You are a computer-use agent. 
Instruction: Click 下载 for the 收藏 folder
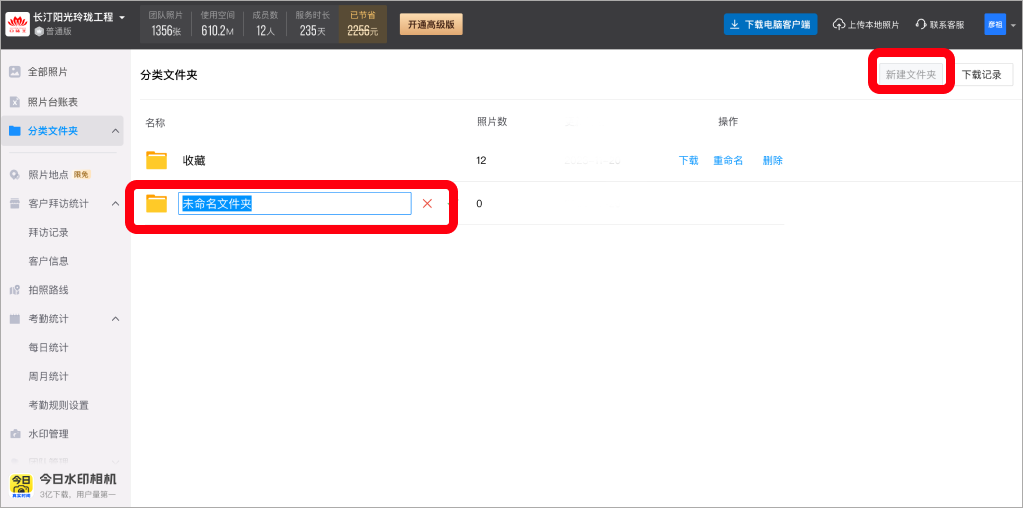coord(688,160)
